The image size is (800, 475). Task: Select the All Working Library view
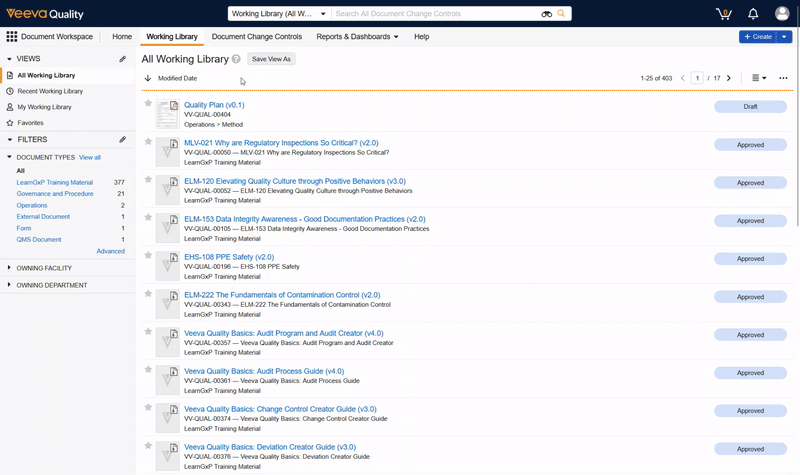pyautogui.click(x=46, y=75)
